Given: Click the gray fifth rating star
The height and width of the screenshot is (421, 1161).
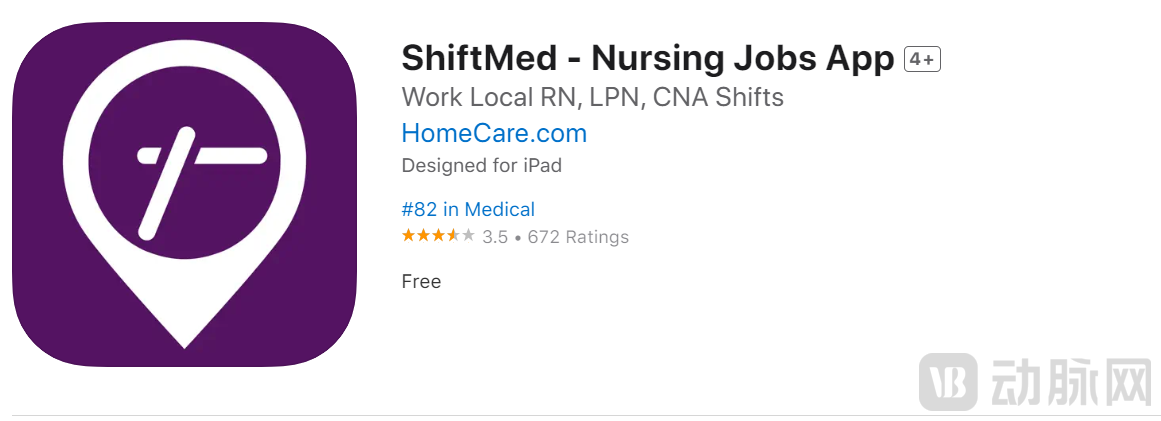Looking at the screenshot, I should coord(468,236).
